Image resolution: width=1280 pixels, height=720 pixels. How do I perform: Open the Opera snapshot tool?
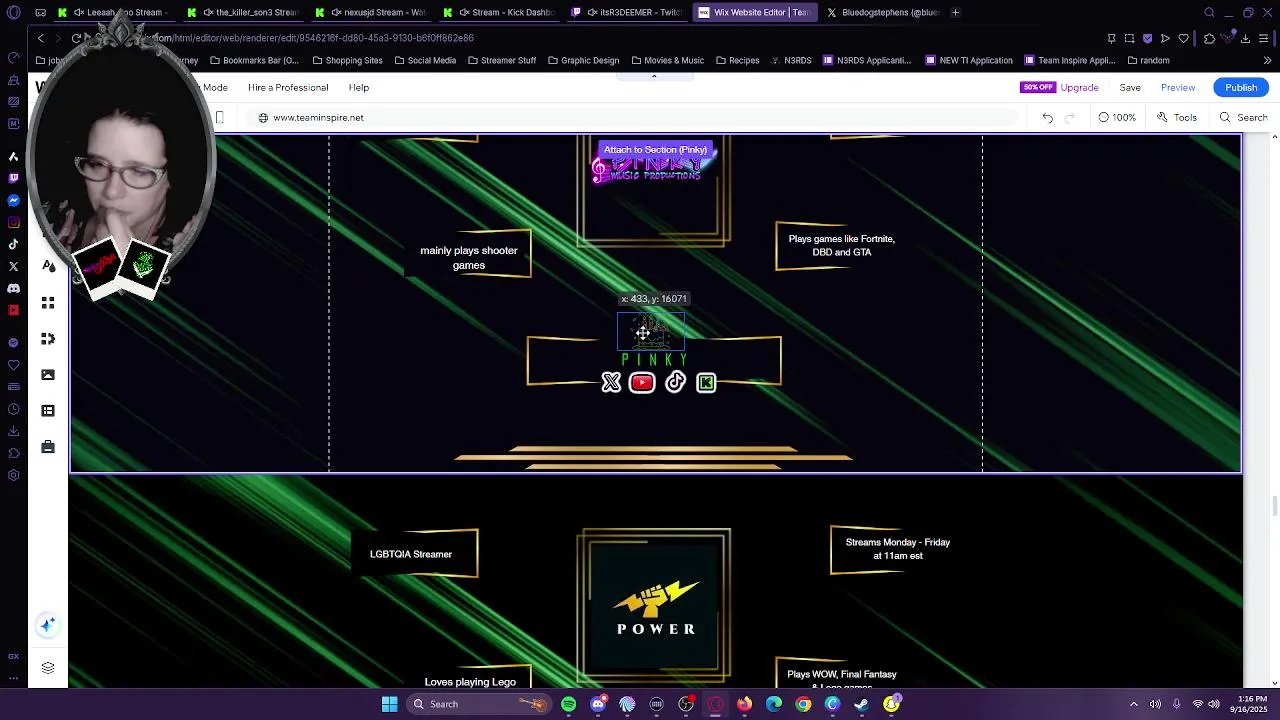1129,38
